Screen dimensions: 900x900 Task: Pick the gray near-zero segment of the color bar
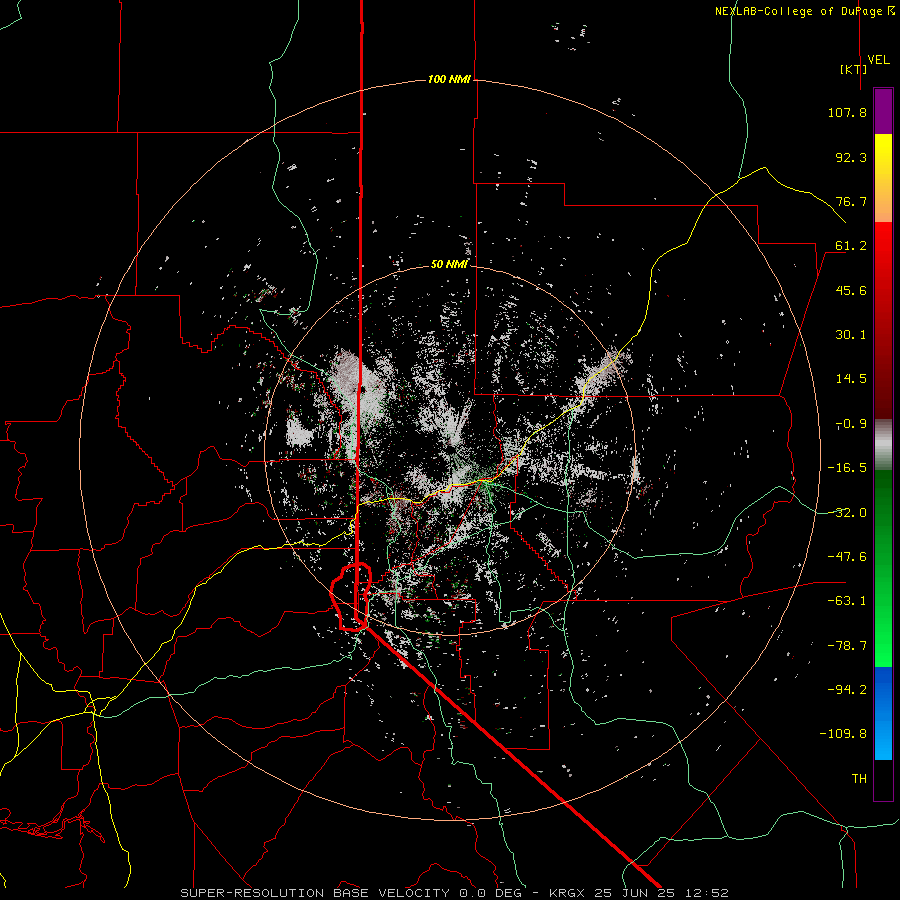883,445
